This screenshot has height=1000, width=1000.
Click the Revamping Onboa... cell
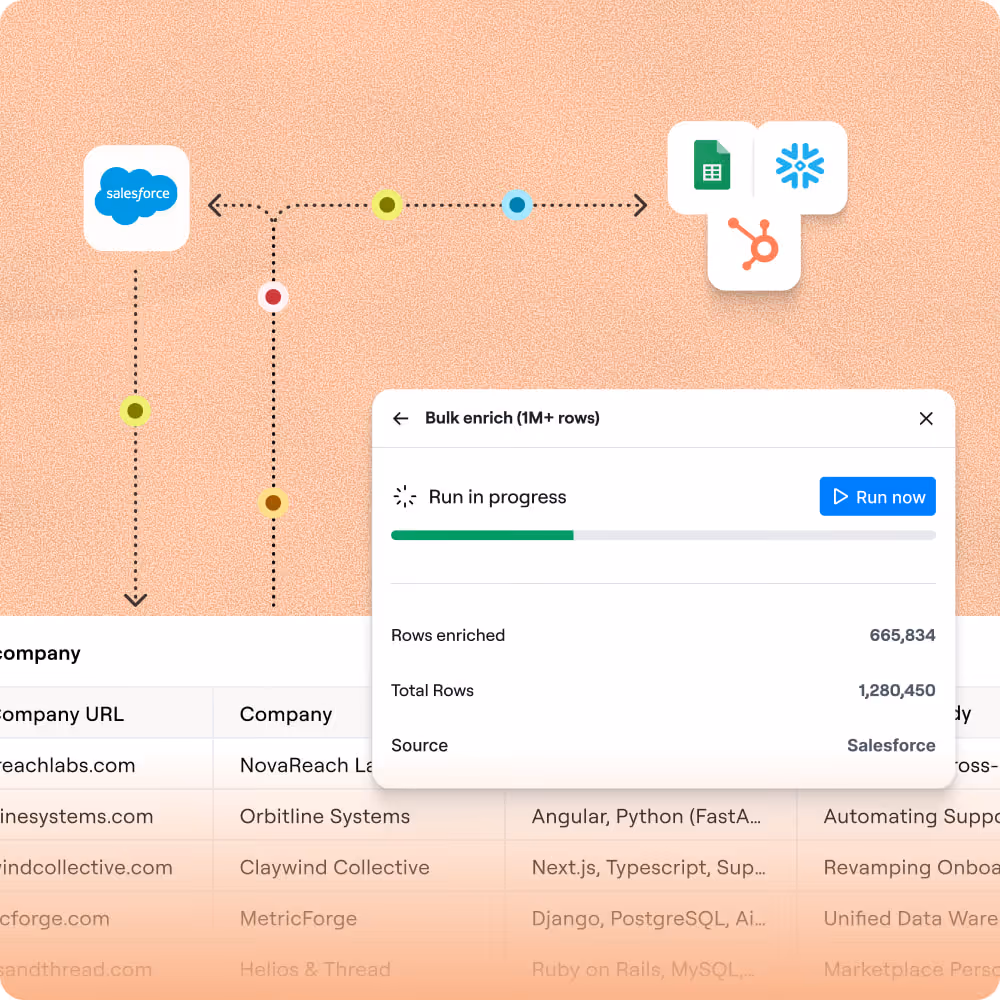[899, 867]
